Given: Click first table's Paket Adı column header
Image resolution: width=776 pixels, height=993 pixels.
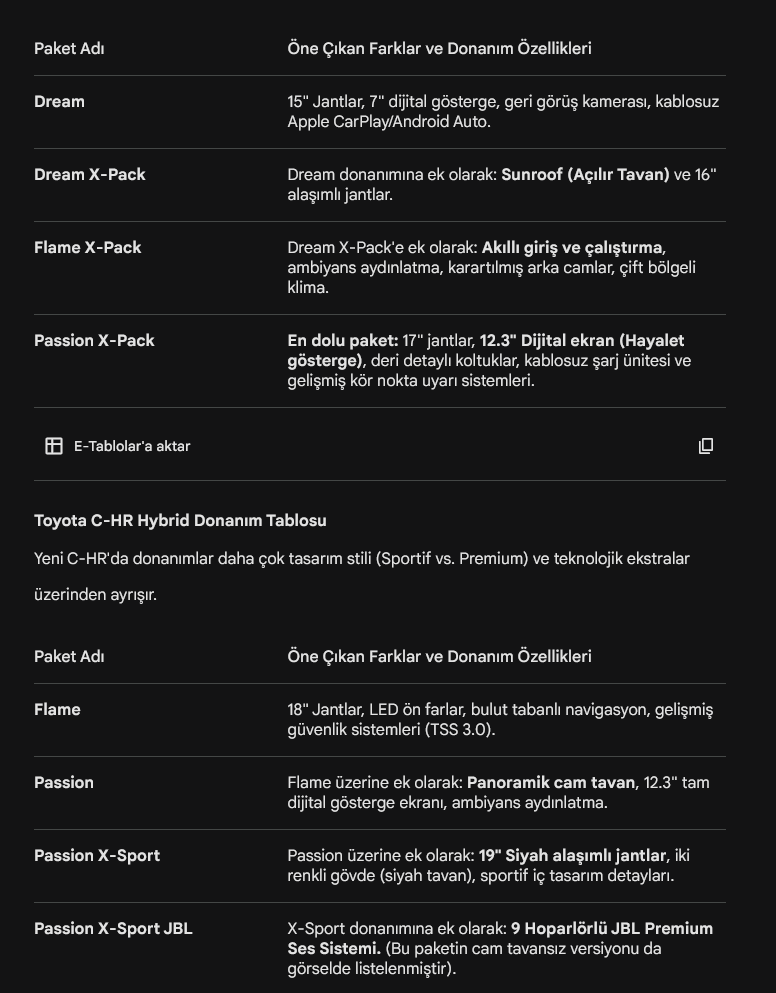Looking at the screenshot, I should click(69, 49).
